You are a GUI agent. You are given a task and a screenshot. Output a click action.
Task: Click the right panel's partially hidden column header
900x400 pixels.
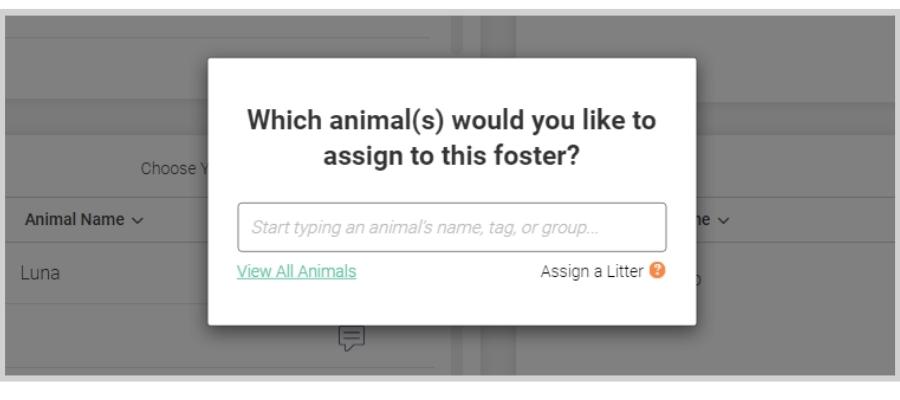click(x=705, y=220)
